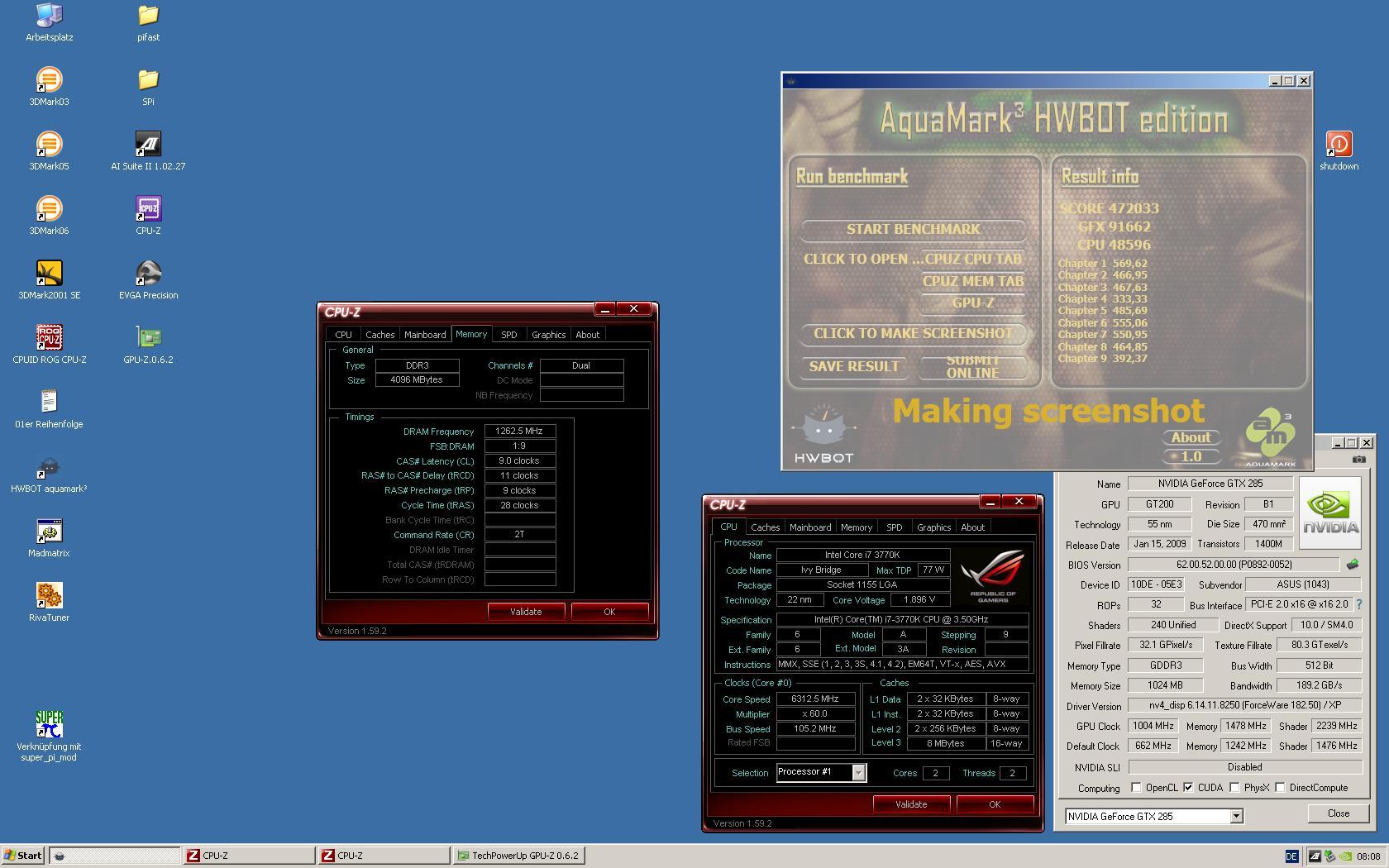Open the SPi folder icon
This screenshot has width=1389, height=868.
pos(148,80)
